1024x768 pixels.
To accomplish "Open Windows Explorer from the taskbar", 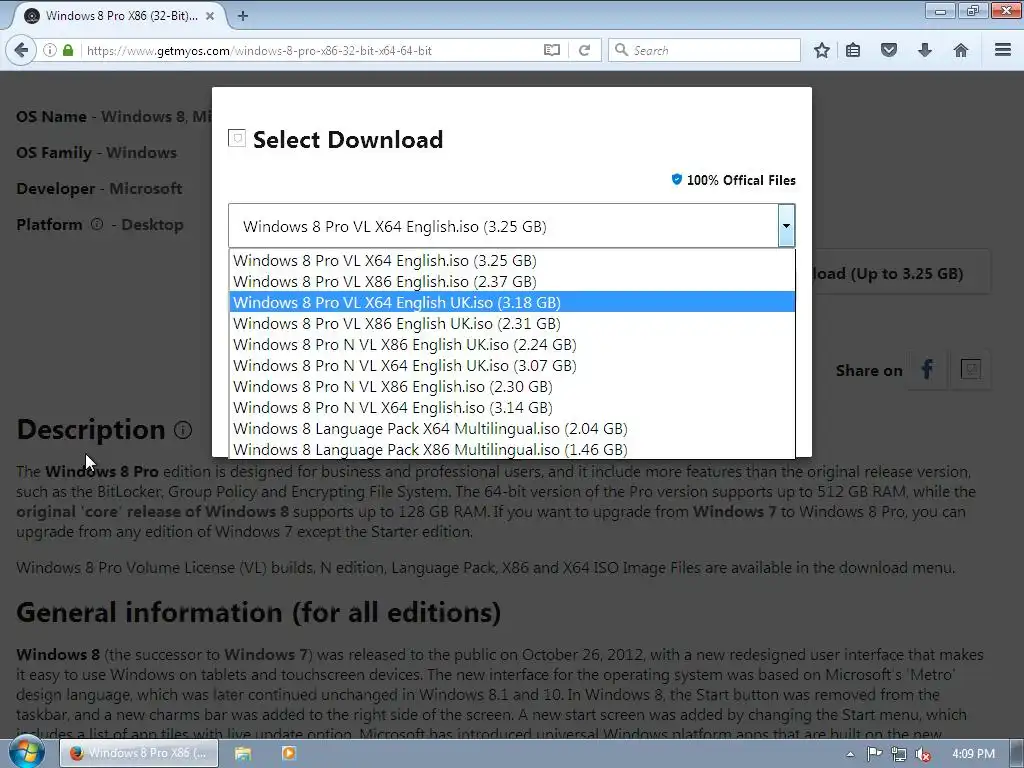I will click(243, 753).
